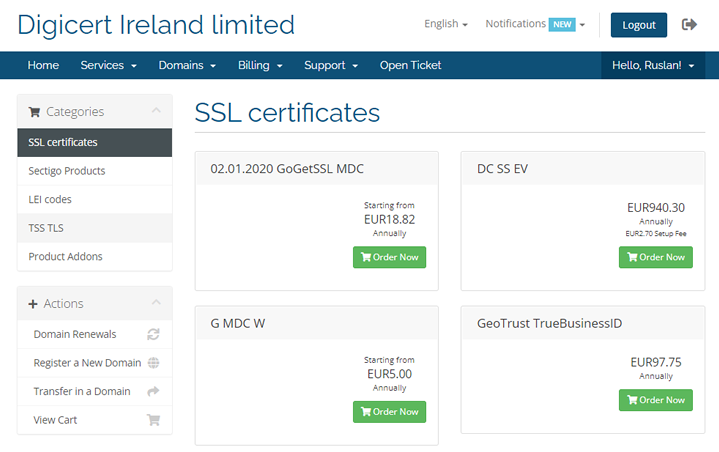Click the GeoTrust TrueBusinessID product title
The height and width of the screenshot is (452, 719).
click(549, 323)
